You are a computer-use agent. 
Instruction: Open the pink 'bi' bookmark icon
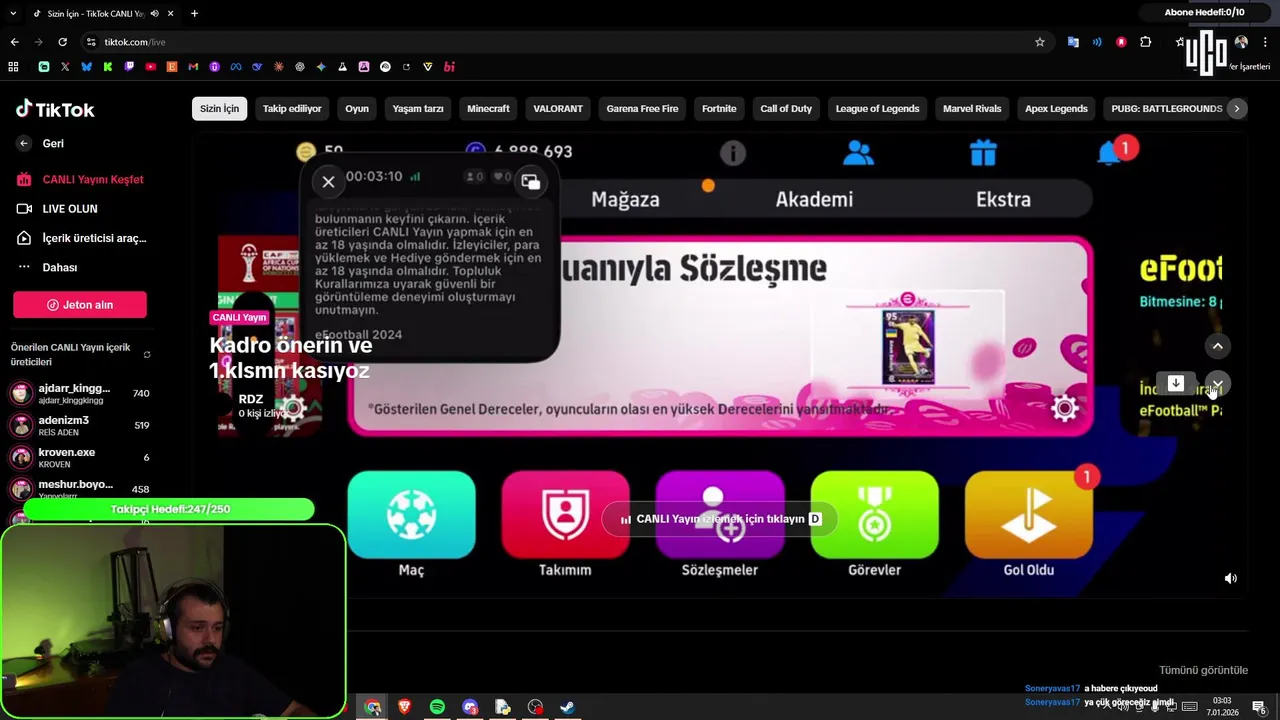pos(449,67)
